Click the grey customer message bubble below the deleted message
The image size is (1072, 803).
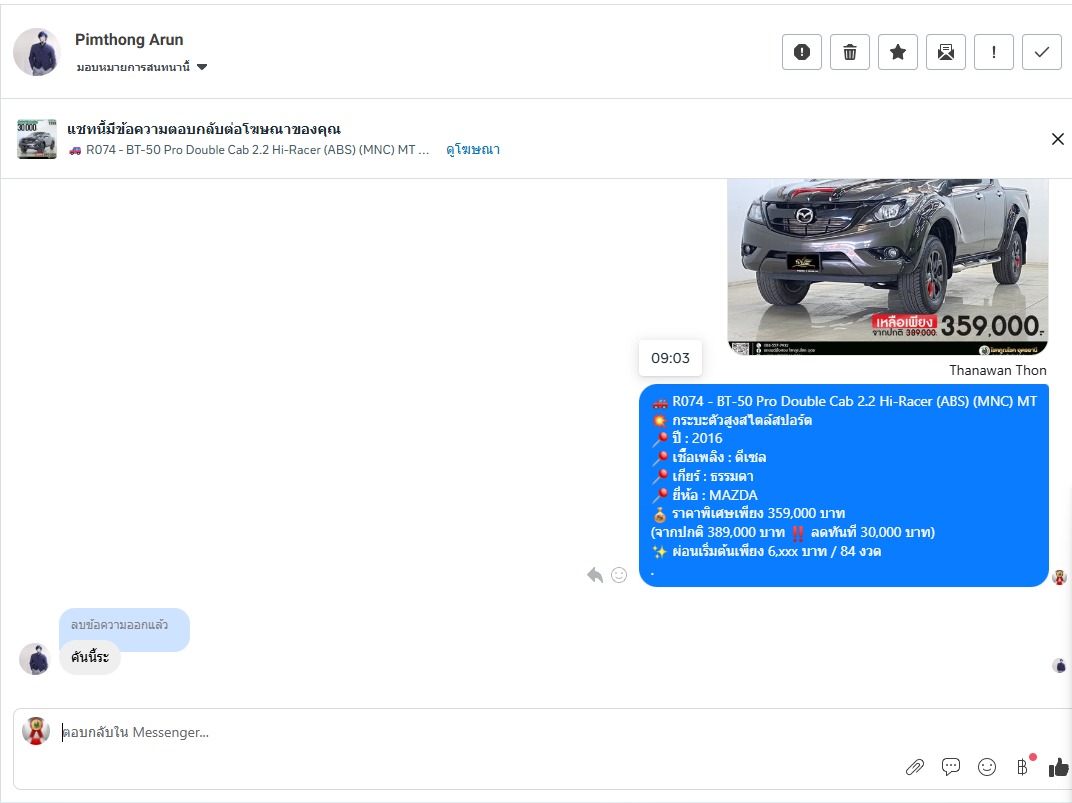[x=90, y=657]
